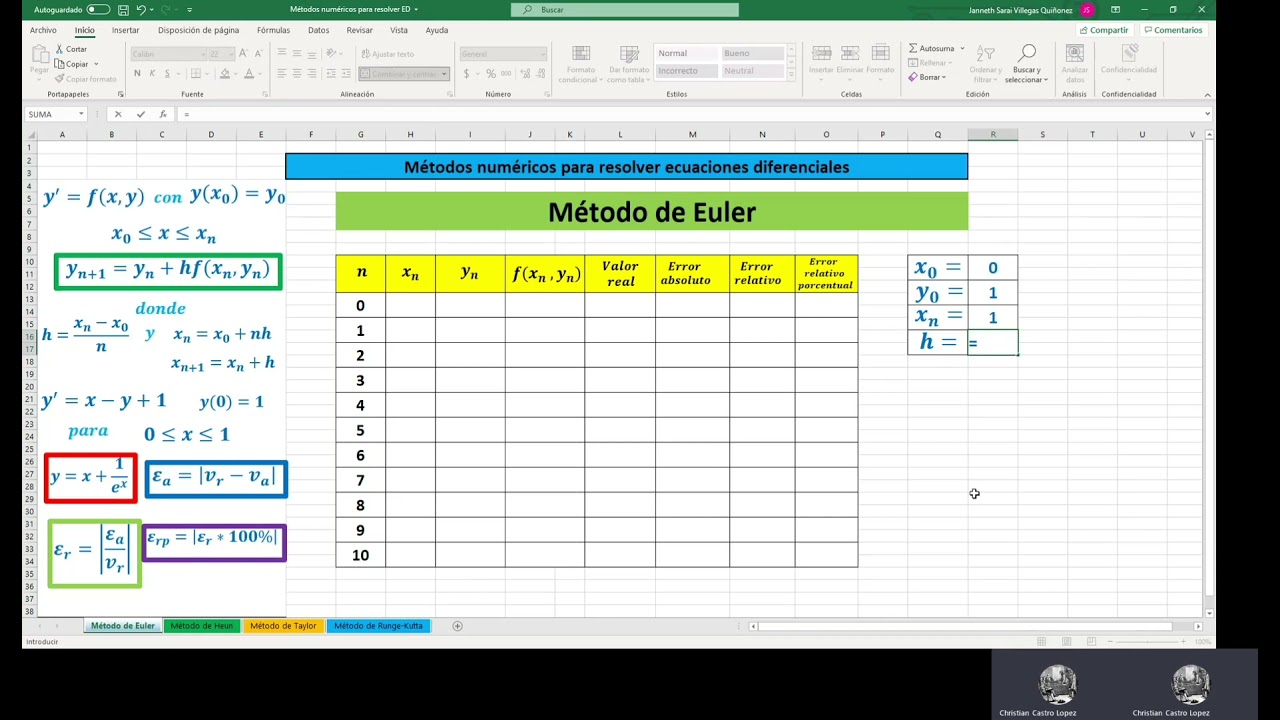Image resolution: width=1280 pixels, height=720 pixels.
Task: Click the Redo arrow icon
Action: [x=166, y=10]
